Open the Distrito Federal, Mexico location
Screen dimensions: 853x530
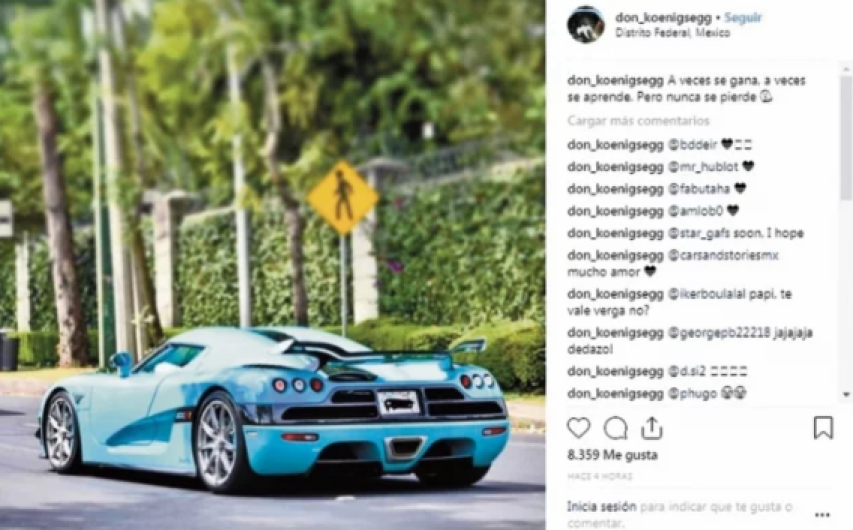pos(672,33)
